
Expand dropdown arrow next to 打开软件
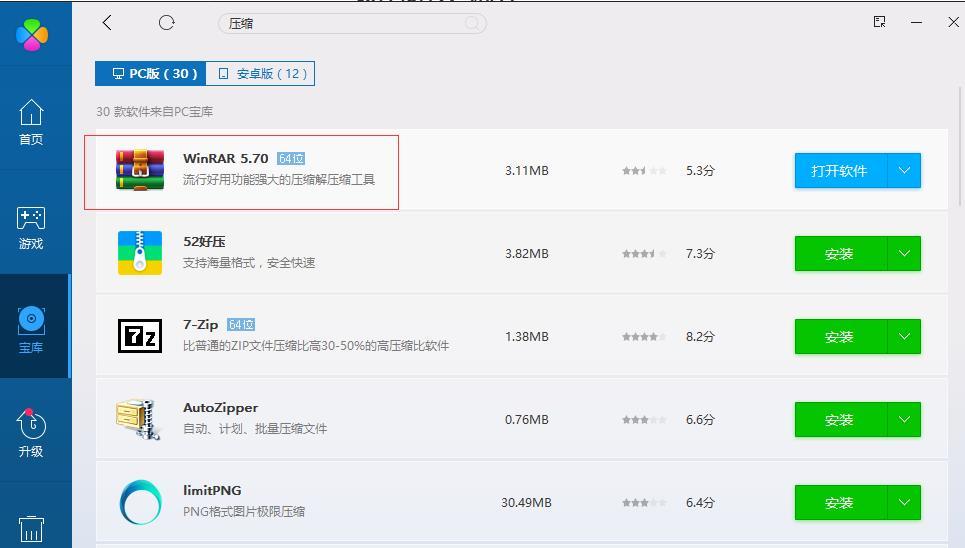pos(904,171)
